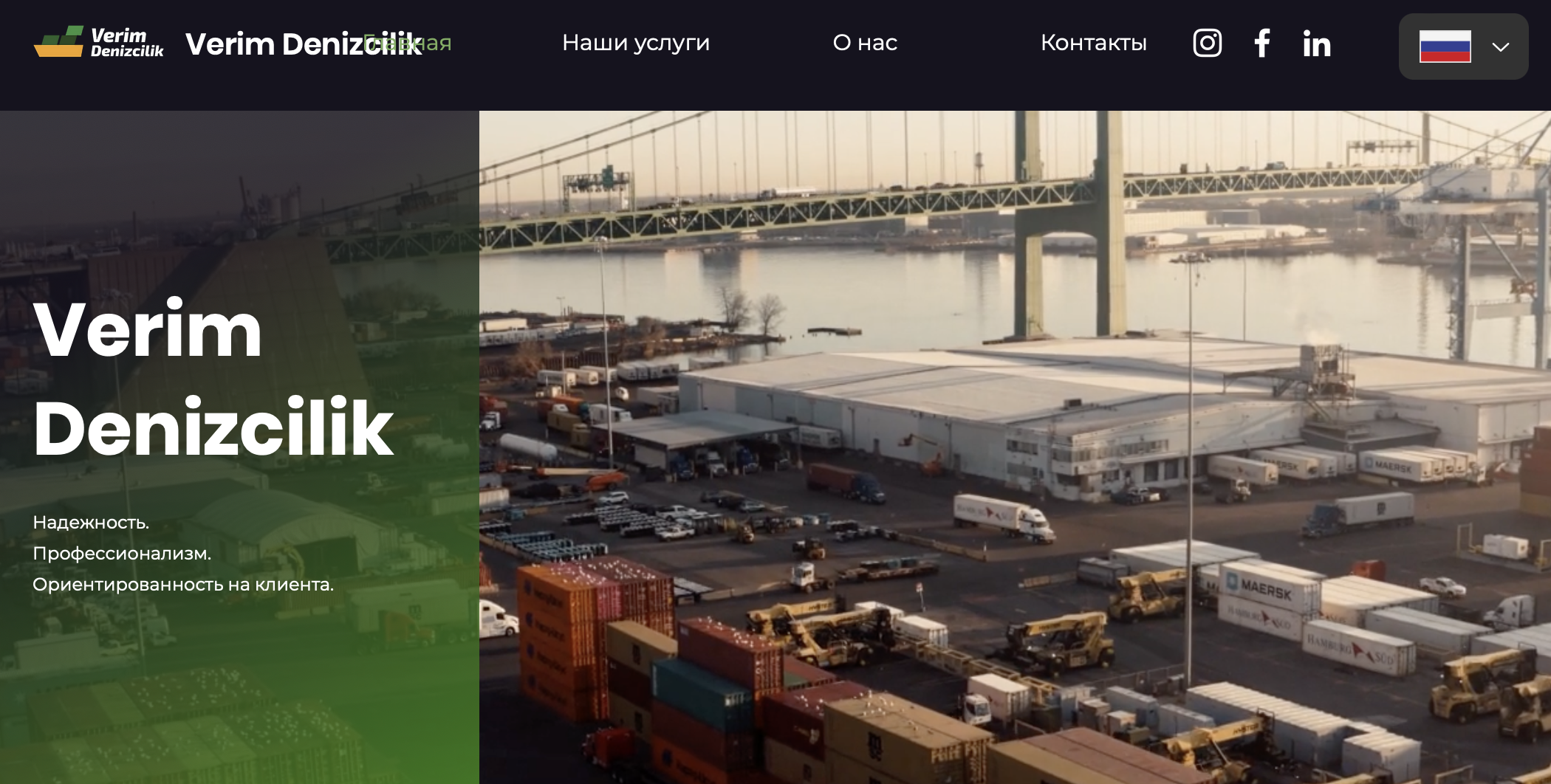Click the Russian flag icon
This screenshot has width=1551, height=784.
[x=1445, y=47]
